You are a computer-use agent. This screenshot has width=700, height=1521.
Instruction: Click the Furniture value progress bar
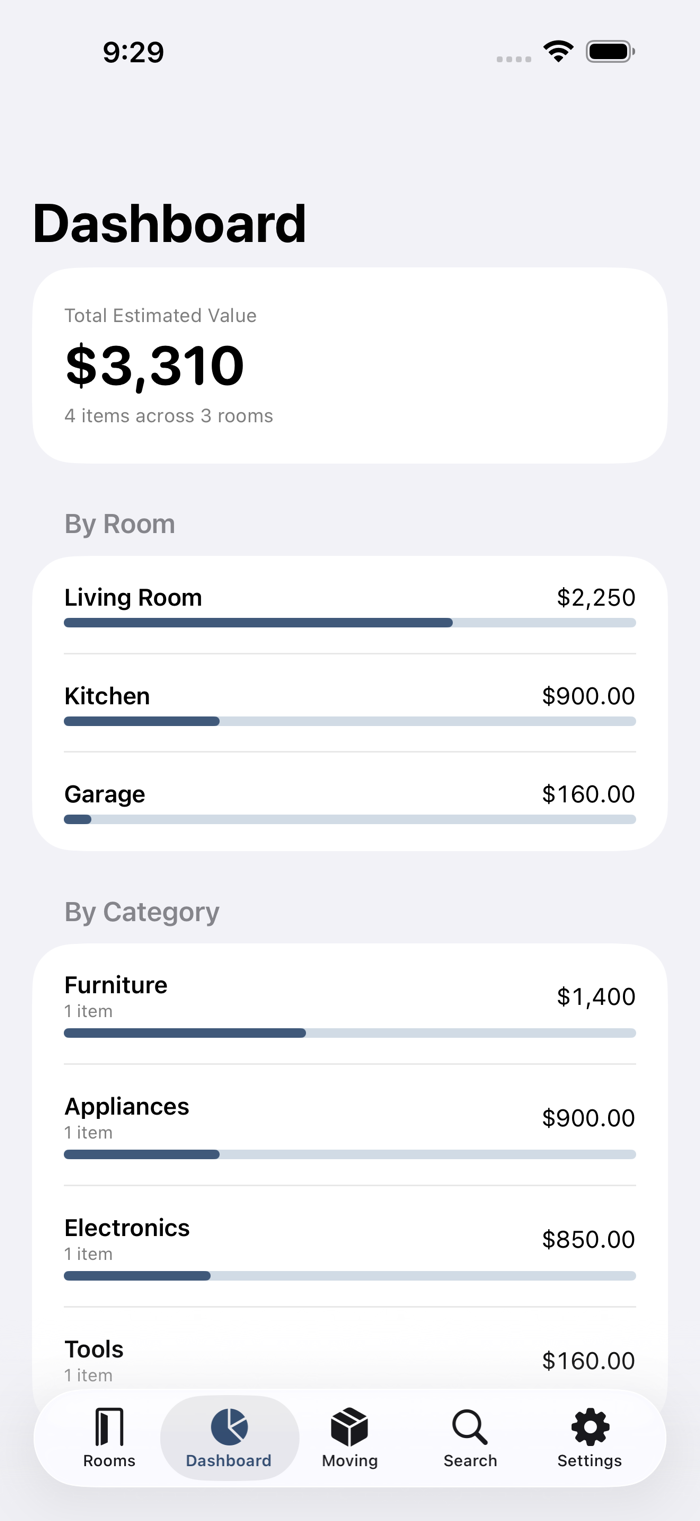pos(350,1033)
